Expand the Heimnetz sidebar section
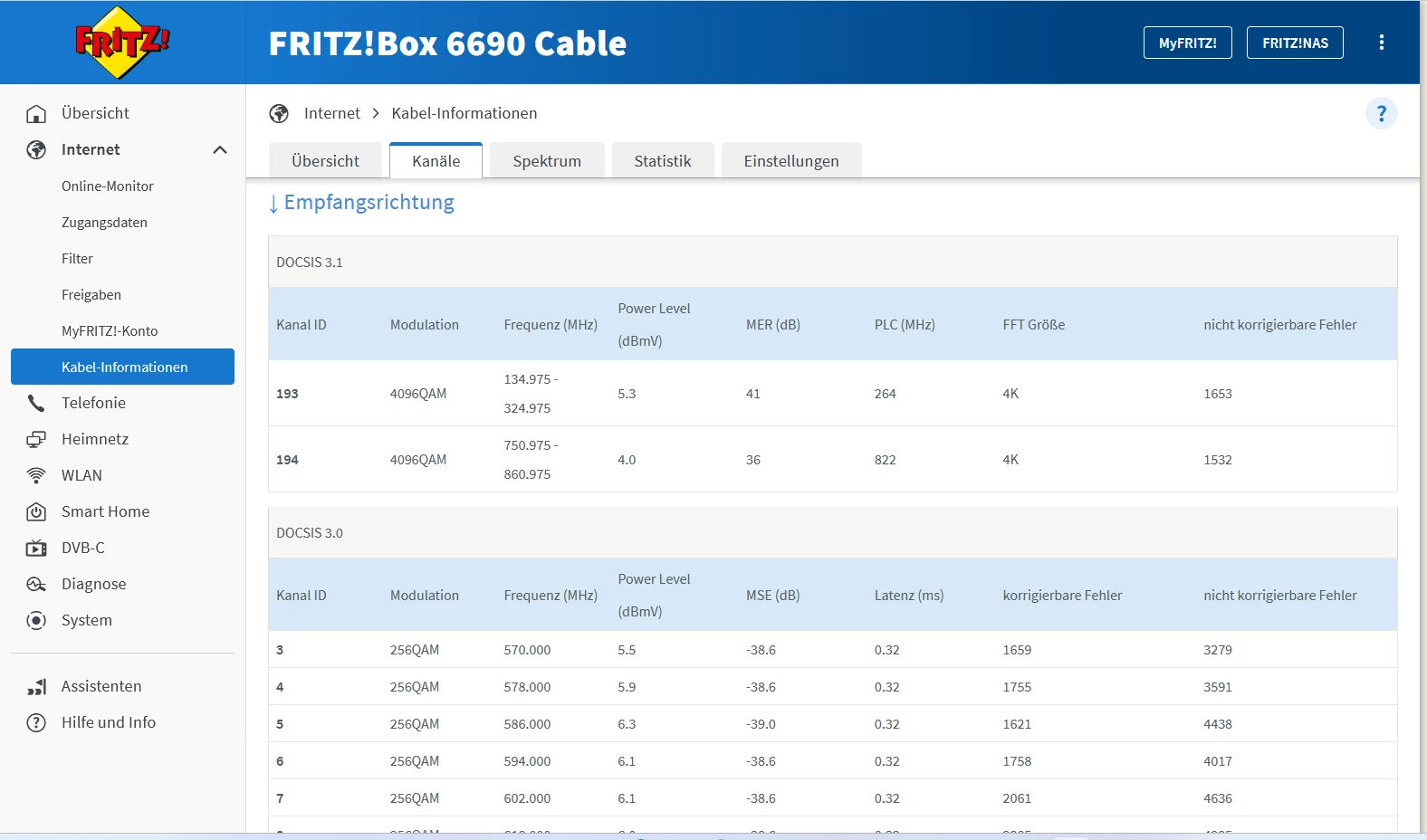Image resolution: width=1427 pixels, height=840 pixels. [95, 439]
